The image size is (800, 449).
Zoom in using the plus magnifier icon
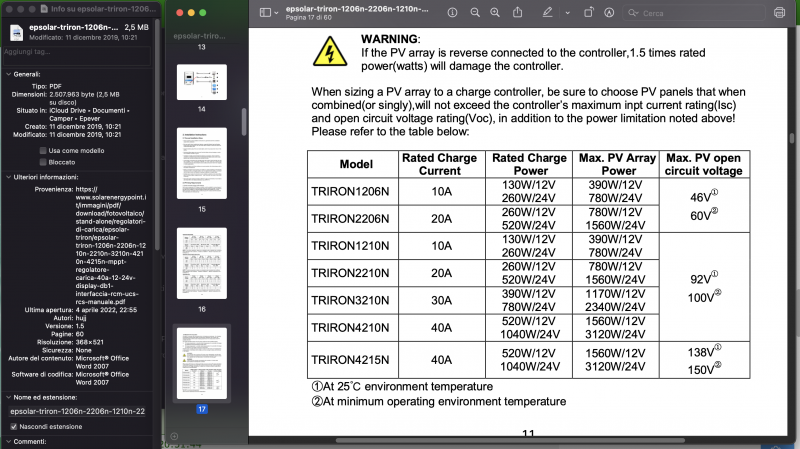(x=493, y=13)
